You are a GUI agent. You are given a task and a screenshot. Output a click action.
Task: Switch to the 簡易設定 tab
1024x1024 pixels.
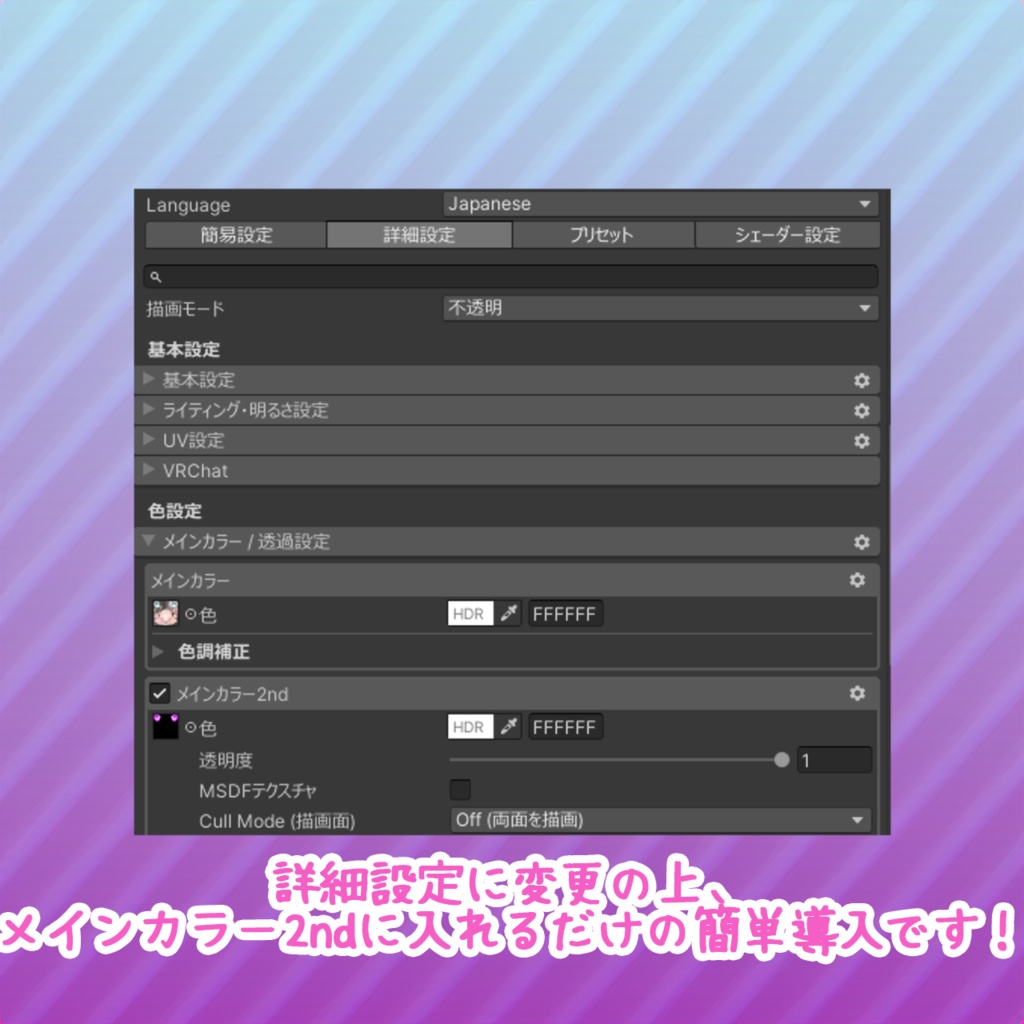tap(234, 235)
